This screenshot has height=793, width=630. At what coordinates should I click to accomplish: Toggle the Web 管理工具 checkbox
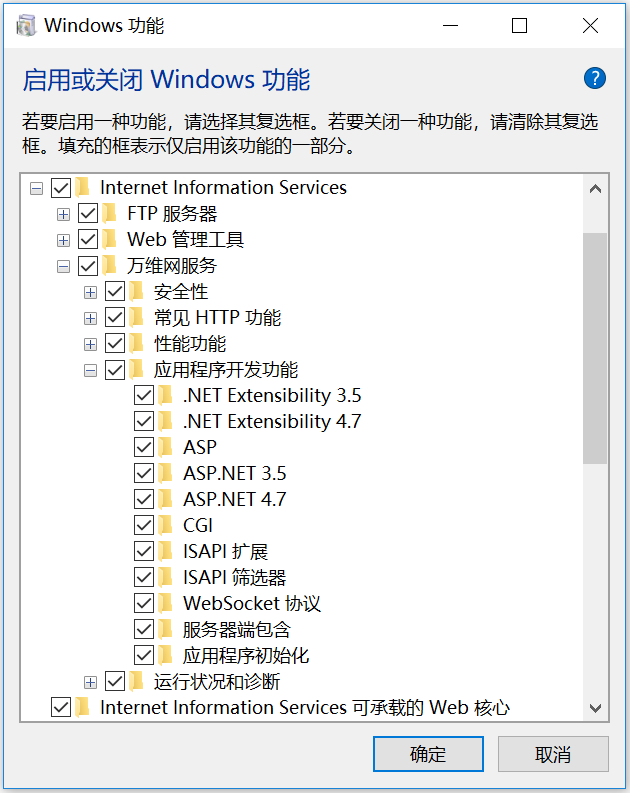[88, 240]
